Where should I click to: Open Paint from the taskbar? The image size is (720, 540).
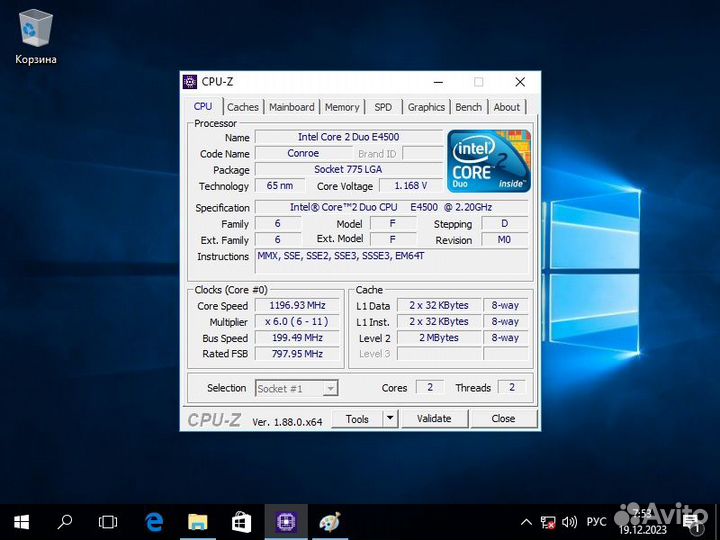pyautogui.click(x=329, y=522)
